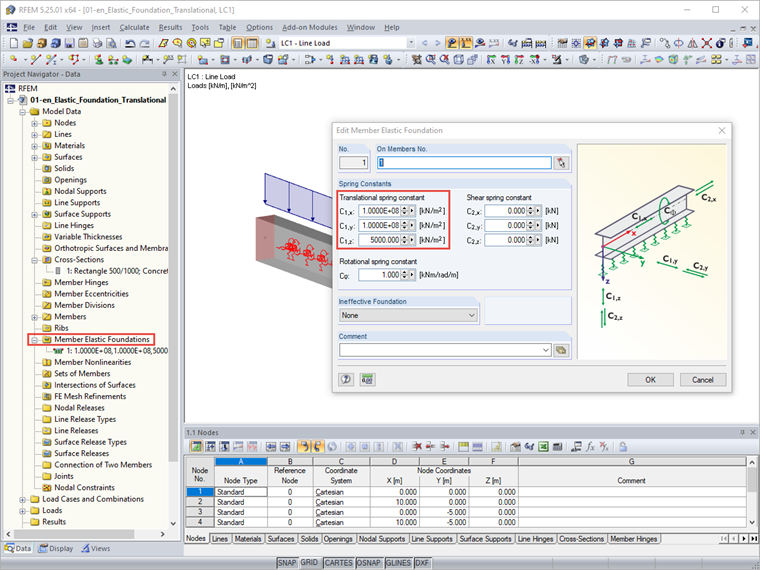Toggle SNAP in status bar
The height and width of the screenshot is (570, 760).
coord(286,563)
